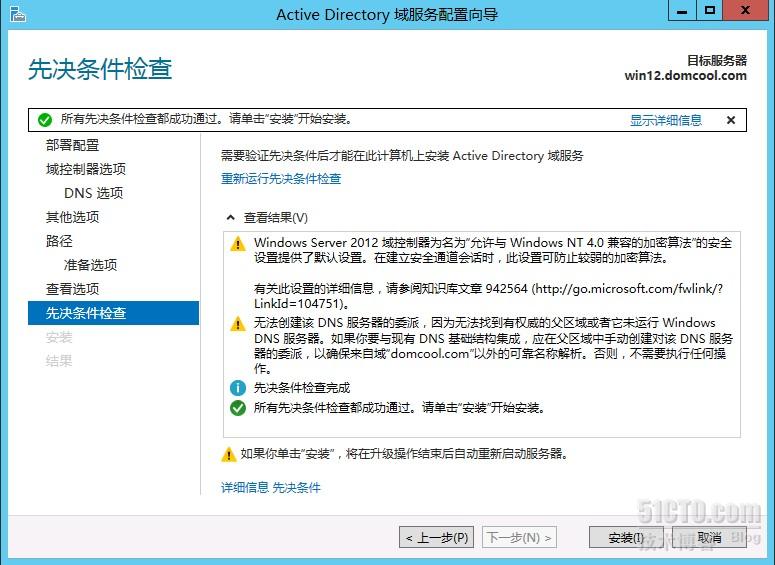Click warning icon beside Windows NT 4.0 message
Image resolution: width=775 pixels, height=565 pixels.
point(238,244)
